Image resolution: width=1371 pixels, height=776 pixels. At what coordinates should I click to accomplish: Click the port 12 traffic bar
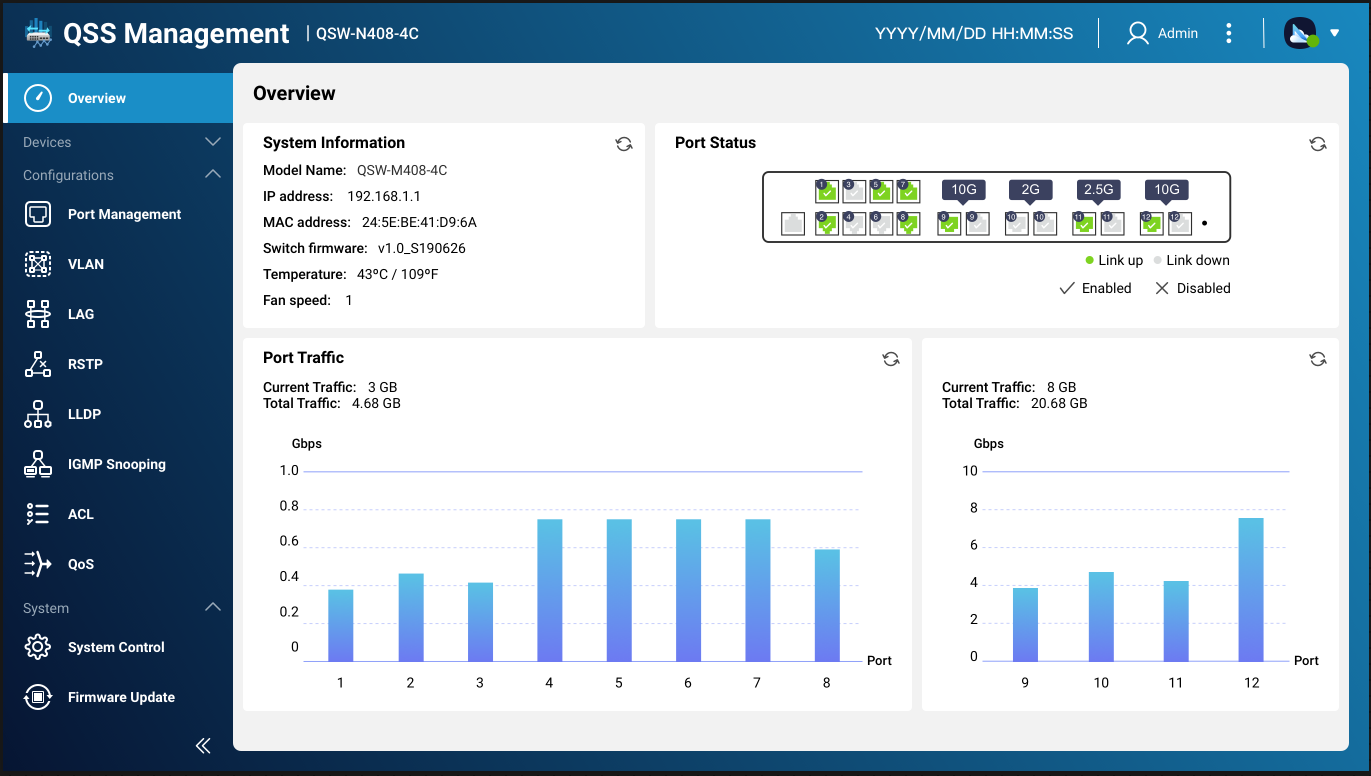(1251, 589)
